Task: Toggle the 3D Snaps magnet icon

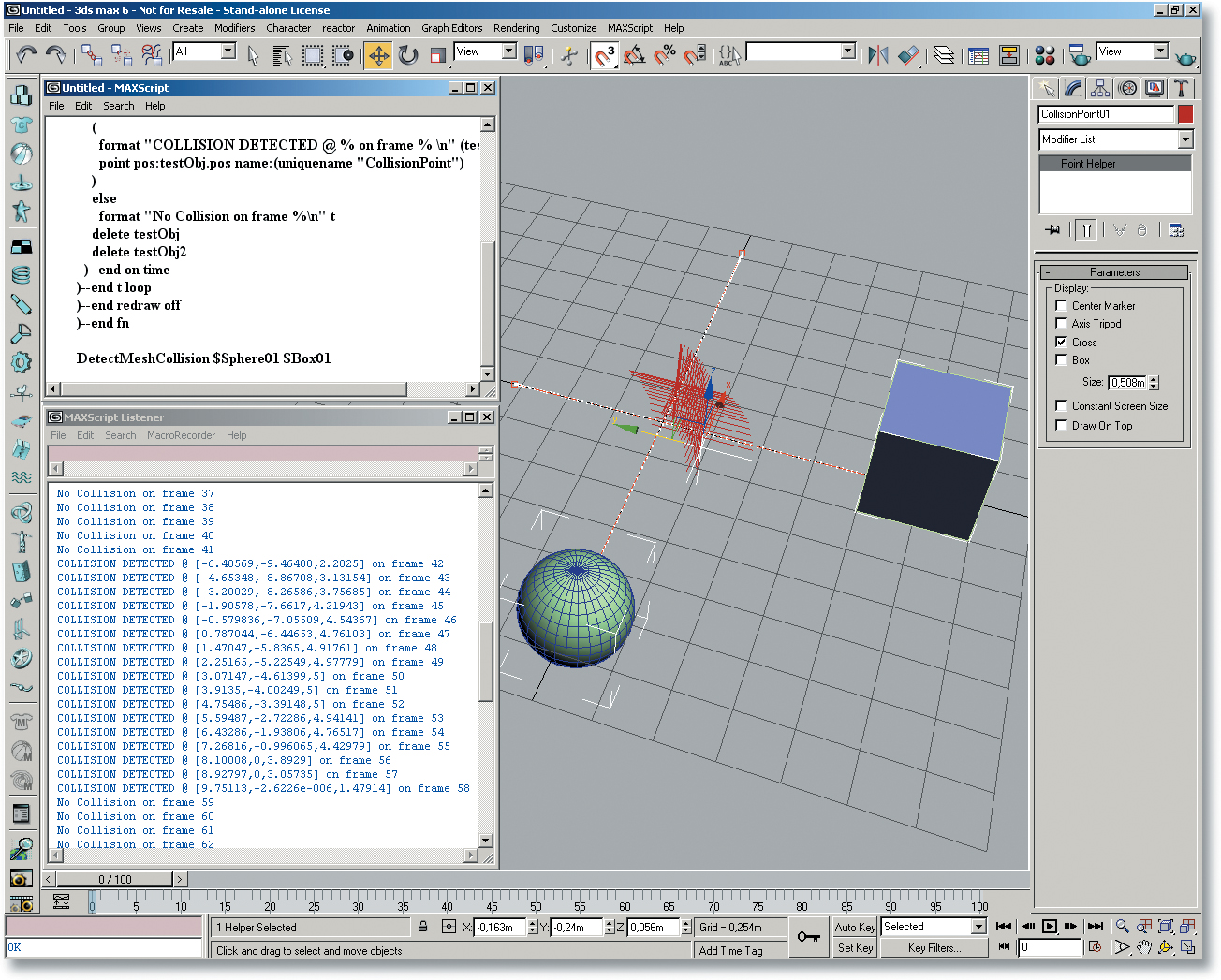Action: pyautogui.click(x=605, y=55)
